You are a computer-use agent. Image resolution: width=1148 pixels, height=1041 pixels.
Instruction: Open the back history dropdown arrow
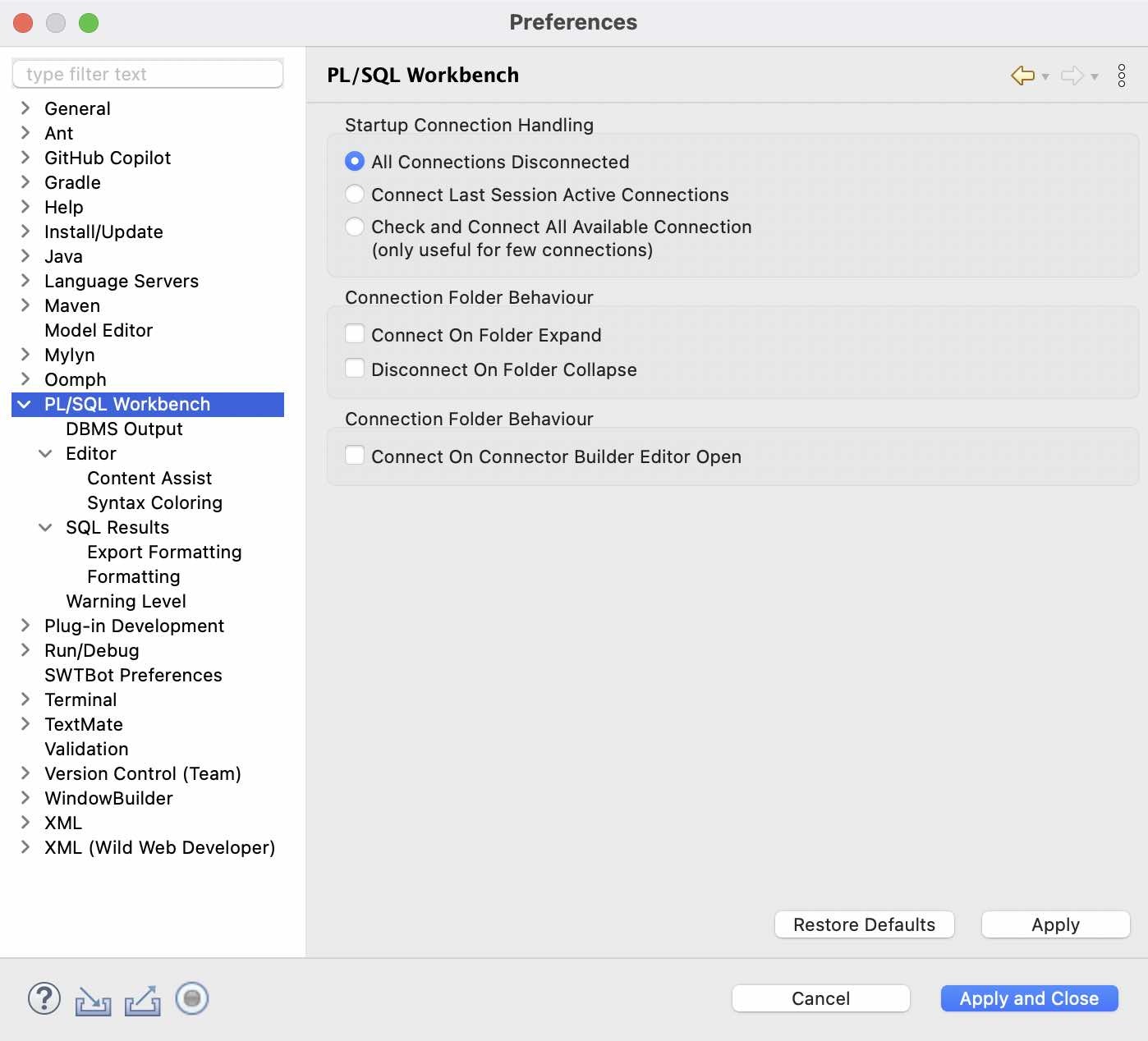1045,78
